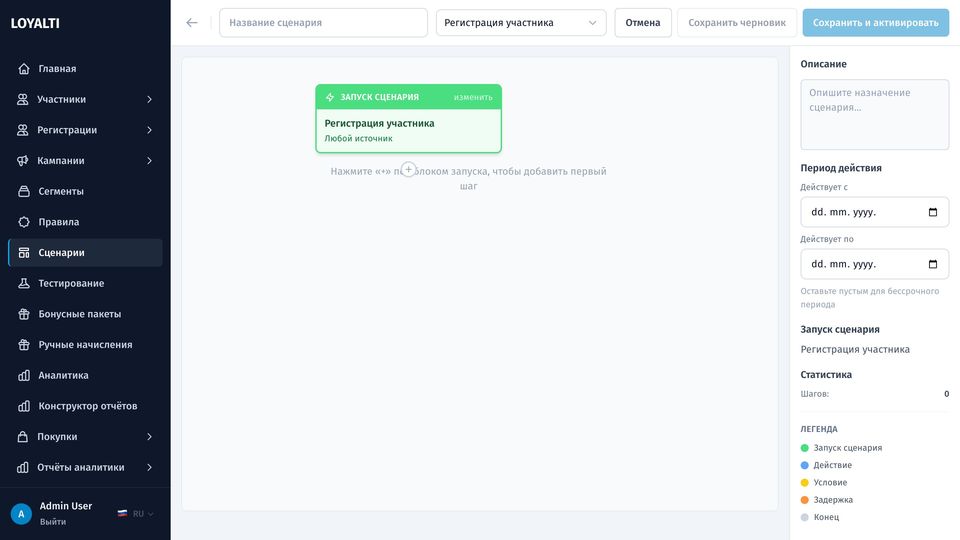This screenshot has width=960, height=540.
Task: Click the Бонусные пакеты gift icon
Action: [24, 313]
